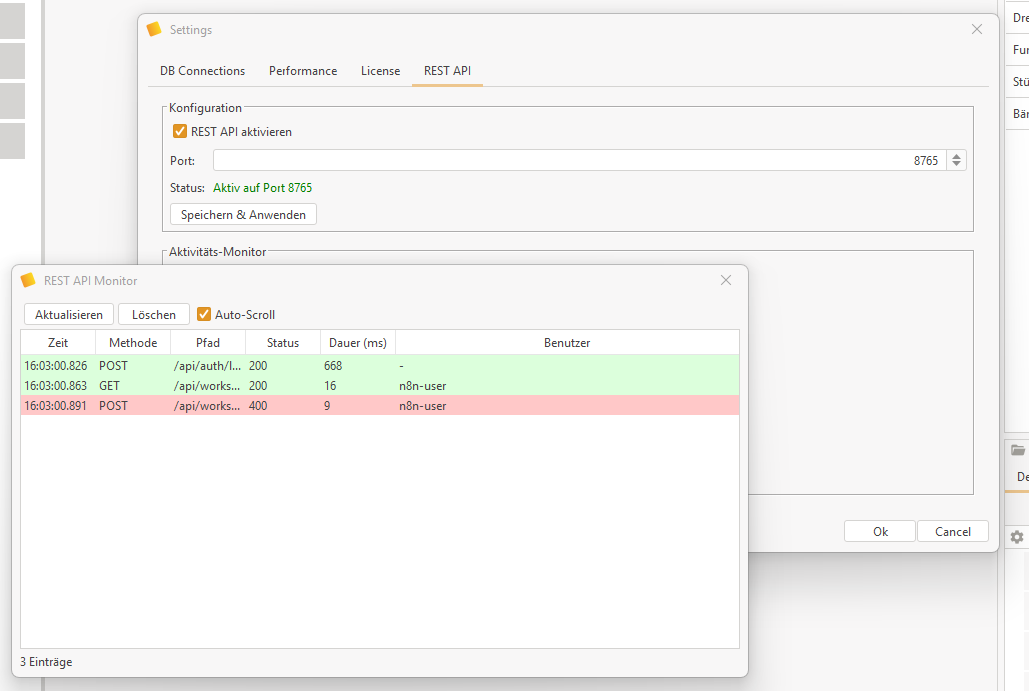
Task: Click status text Aktiv auf Port 8765
Action: point(262,188)
